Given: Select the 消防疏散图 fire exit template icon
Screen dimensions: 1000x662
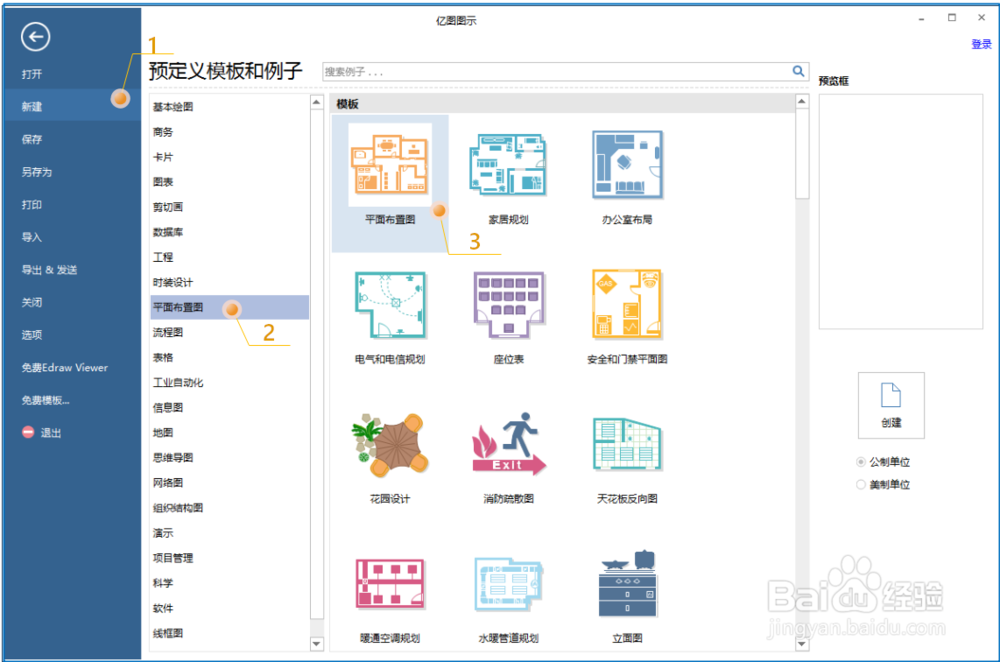Looking at the screenshot, I should click(x=508, y=445).
